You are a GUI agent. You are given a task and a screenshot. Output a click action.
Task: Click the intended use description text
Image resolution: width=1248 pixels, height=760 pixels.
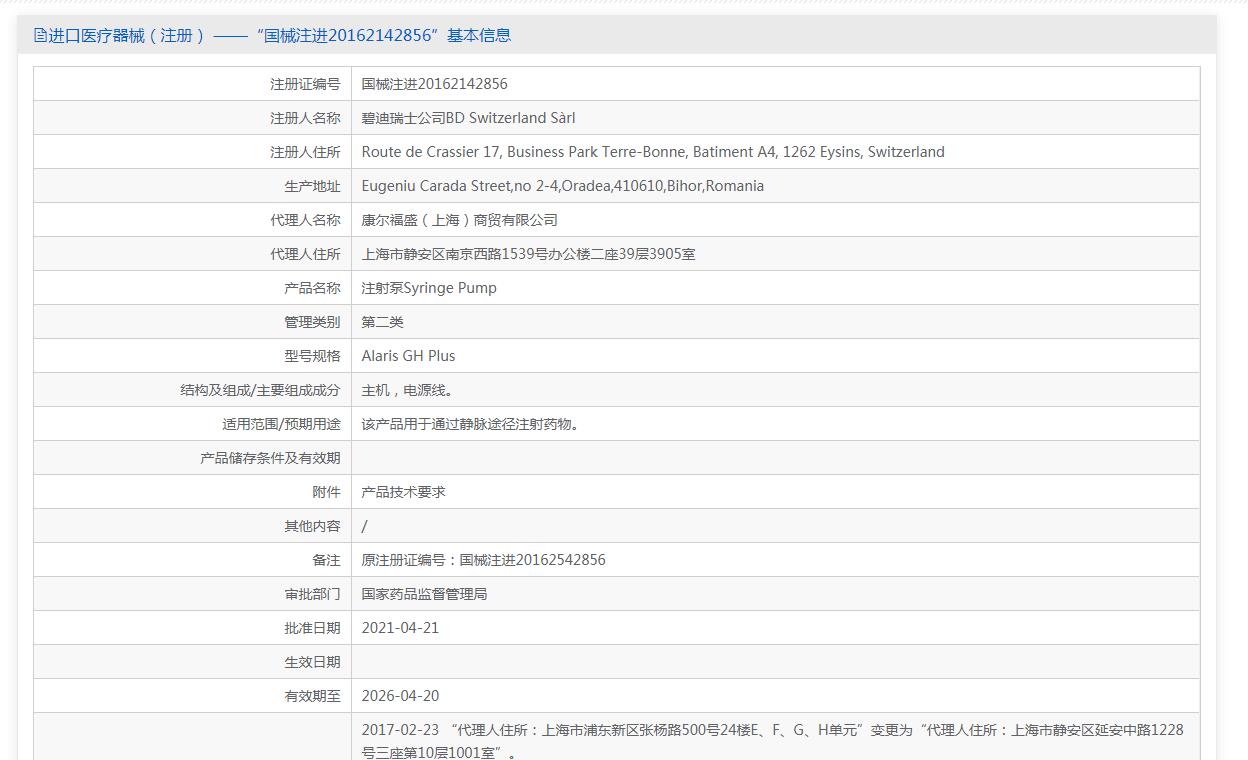470,424
